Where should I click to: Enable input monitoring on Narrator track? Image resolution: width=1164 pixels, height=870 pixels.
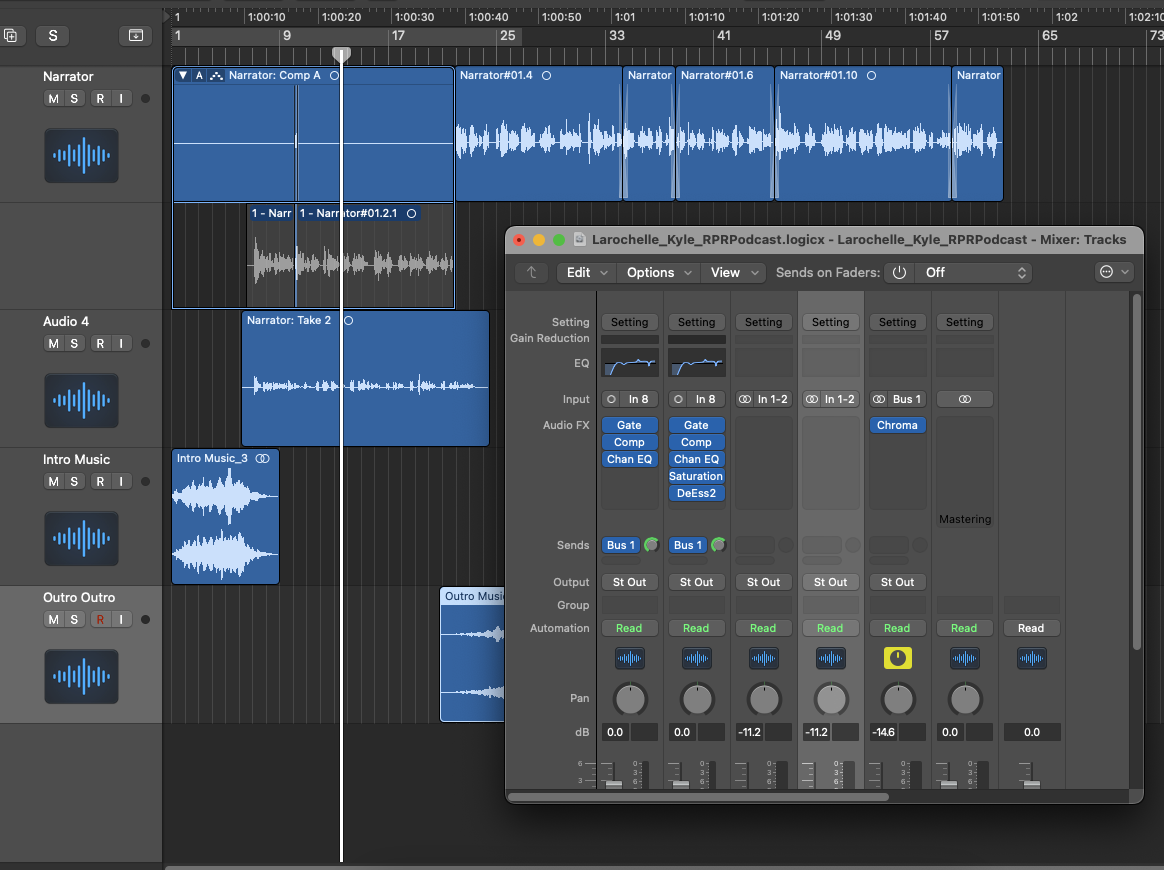pyautogui.click(x=121, y=99)
